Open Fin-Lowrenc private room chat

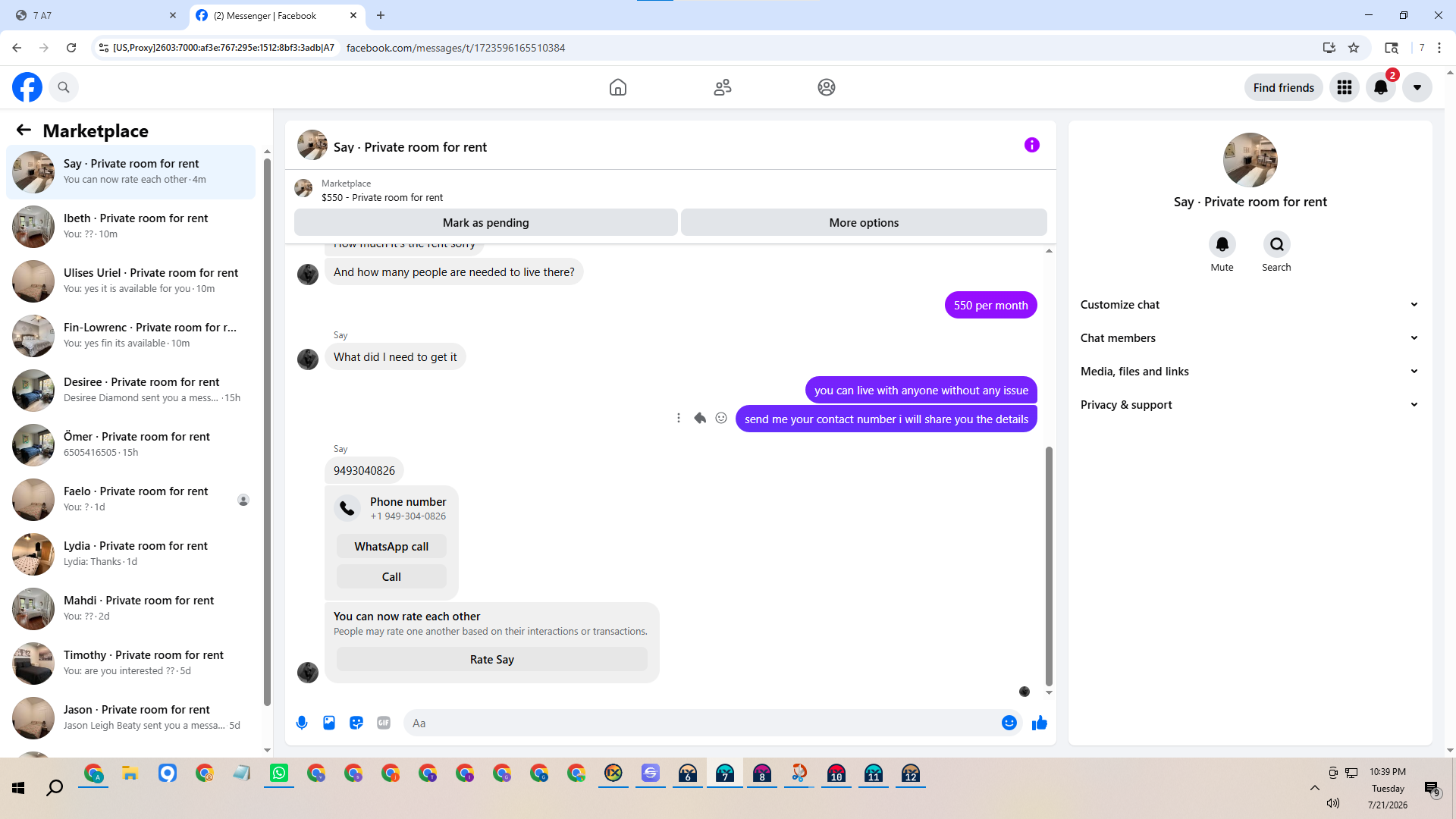pyautogui.click(x=131, y=336)
